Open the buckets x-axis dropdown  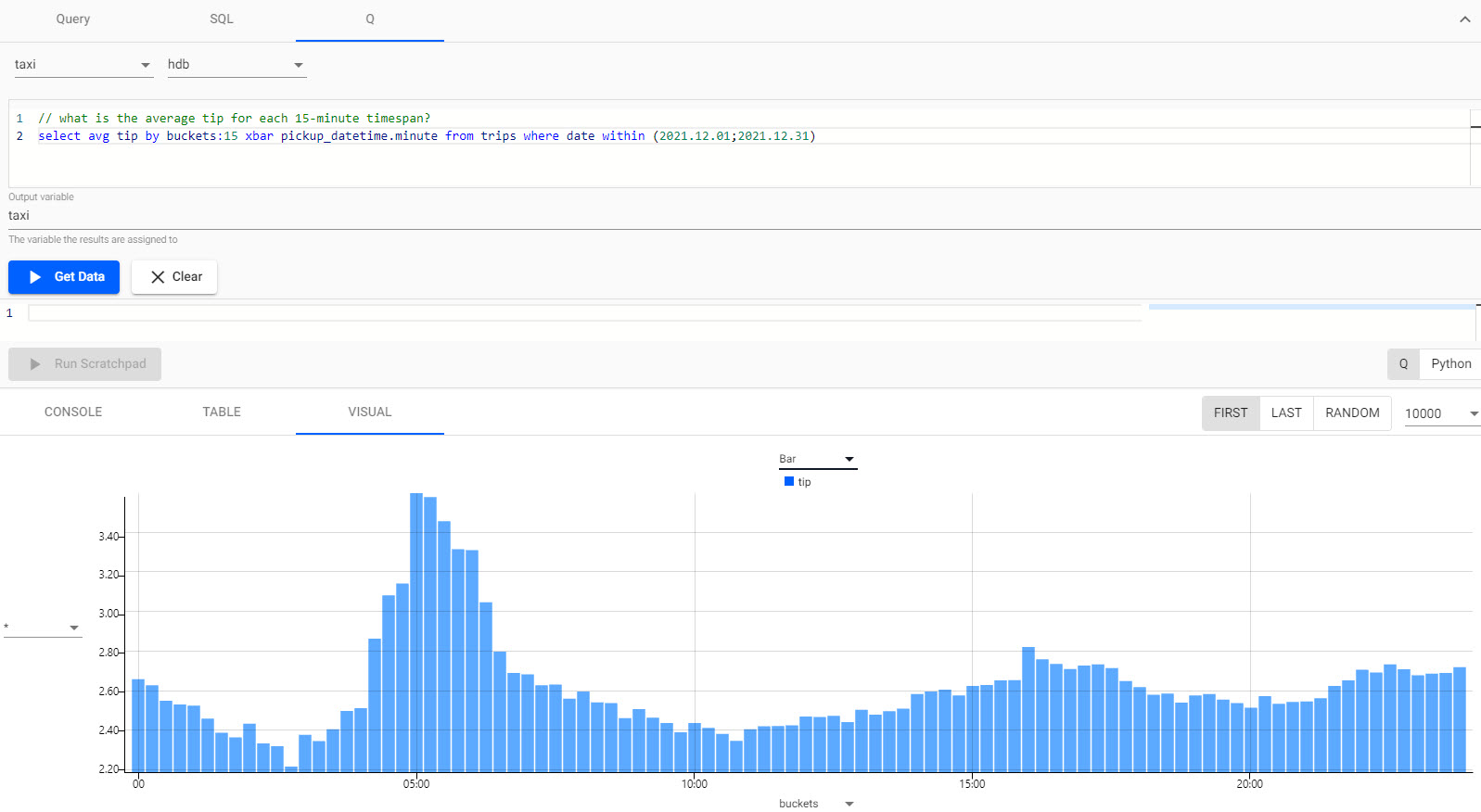817,804
